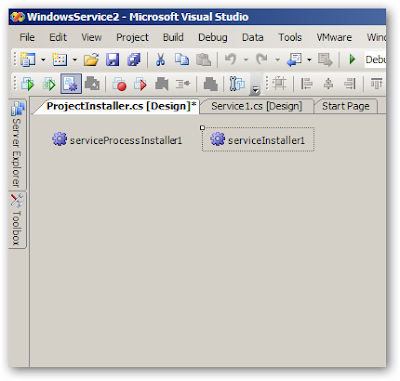Viewport: 400px width, 381px height.
Task: Expand the Add New Item dropdown arrow
Action: 75,60
